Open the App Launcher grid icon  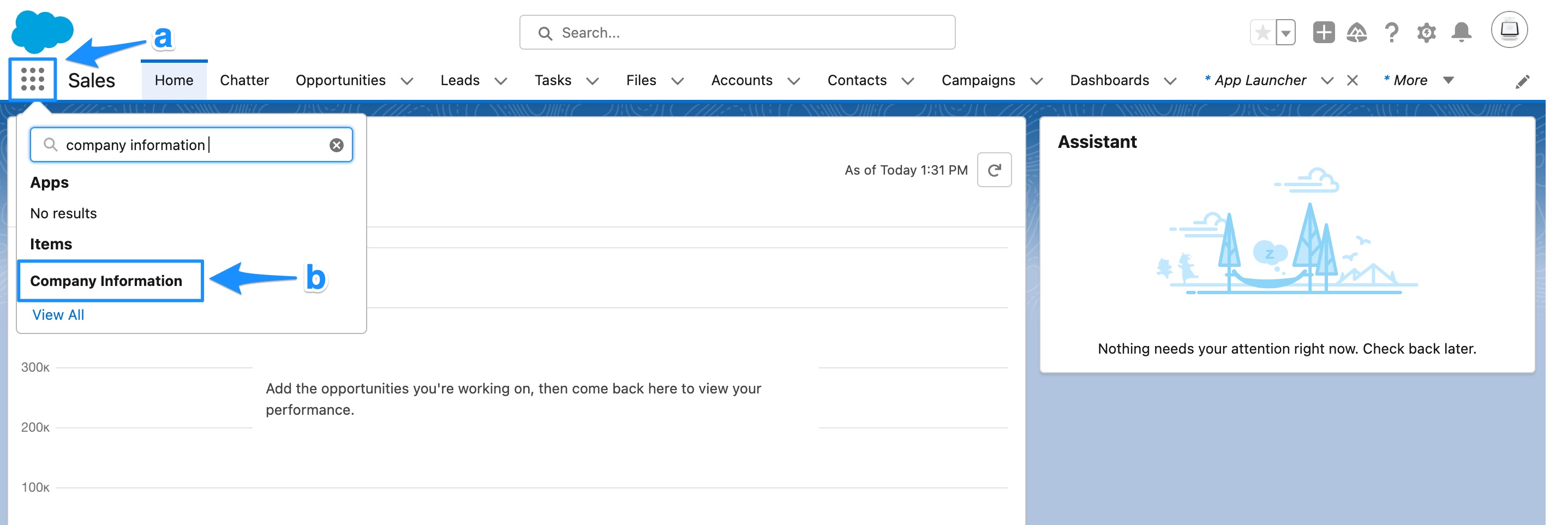click(x=33, y=79)
